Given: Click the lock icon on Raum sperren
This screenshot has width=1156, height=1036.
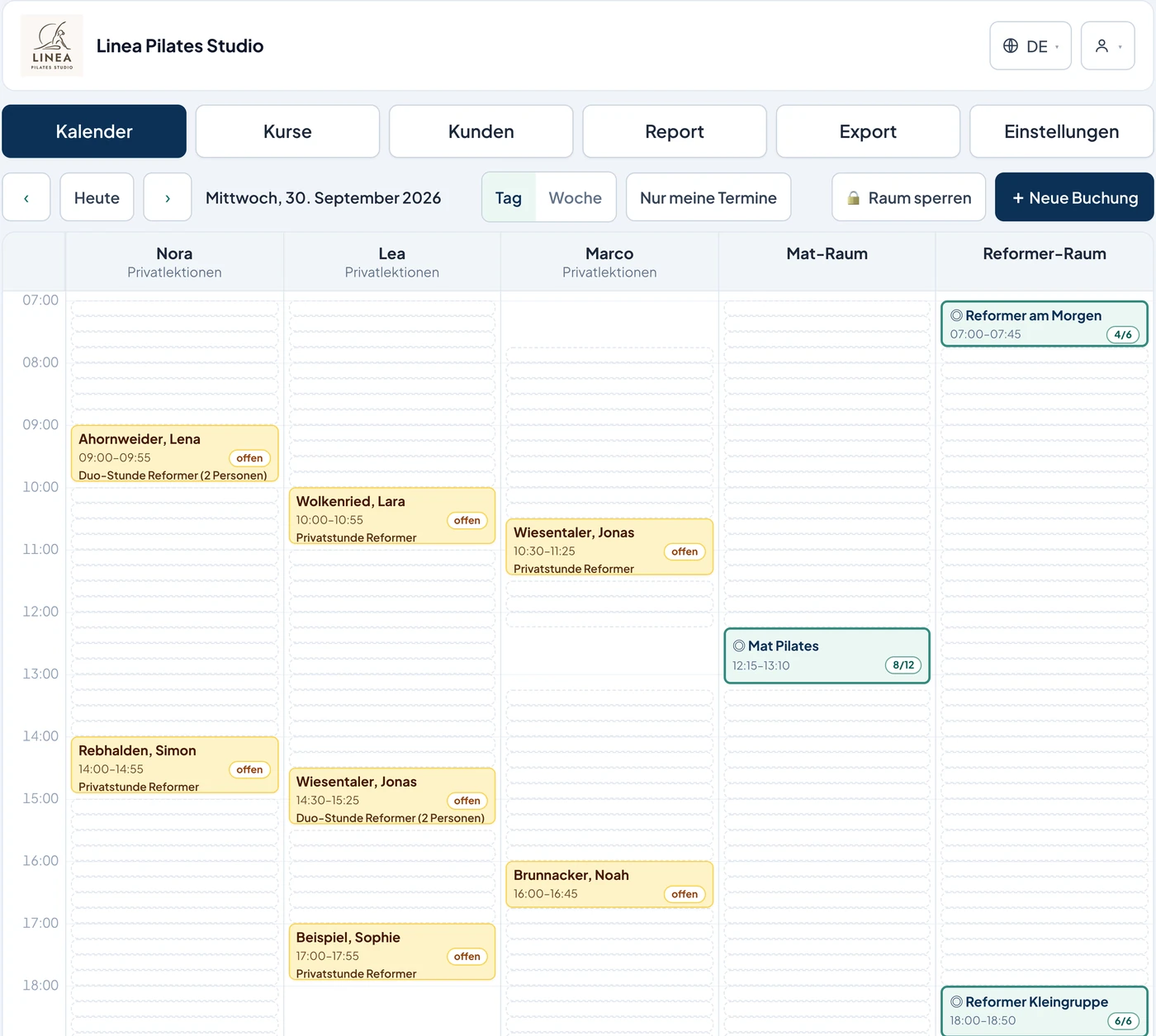Looking at the screenshot, I should [854, 198].
